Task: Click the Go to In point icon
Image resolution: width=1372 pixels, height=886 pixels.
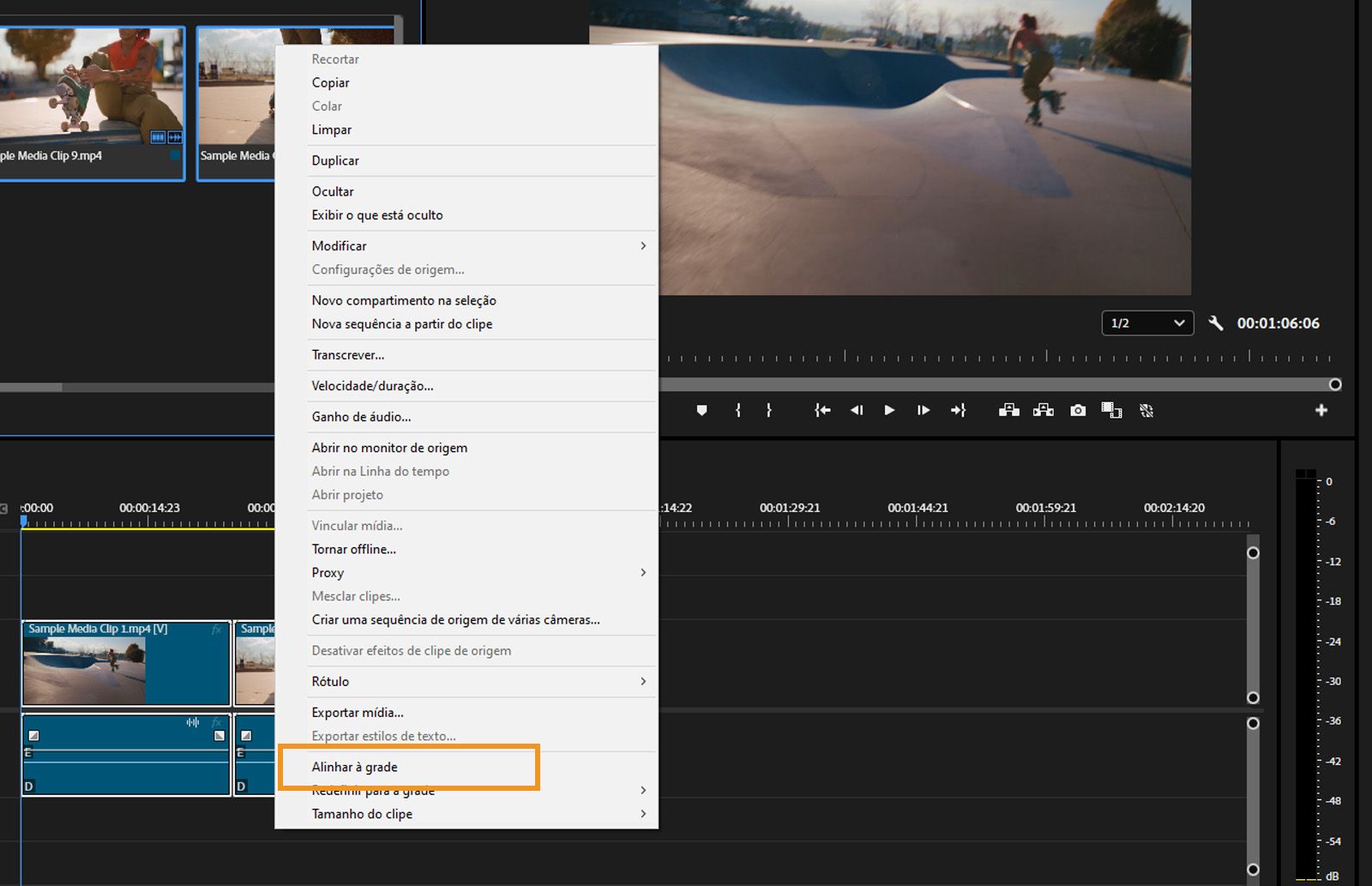Action: click(x=822, y=411)
